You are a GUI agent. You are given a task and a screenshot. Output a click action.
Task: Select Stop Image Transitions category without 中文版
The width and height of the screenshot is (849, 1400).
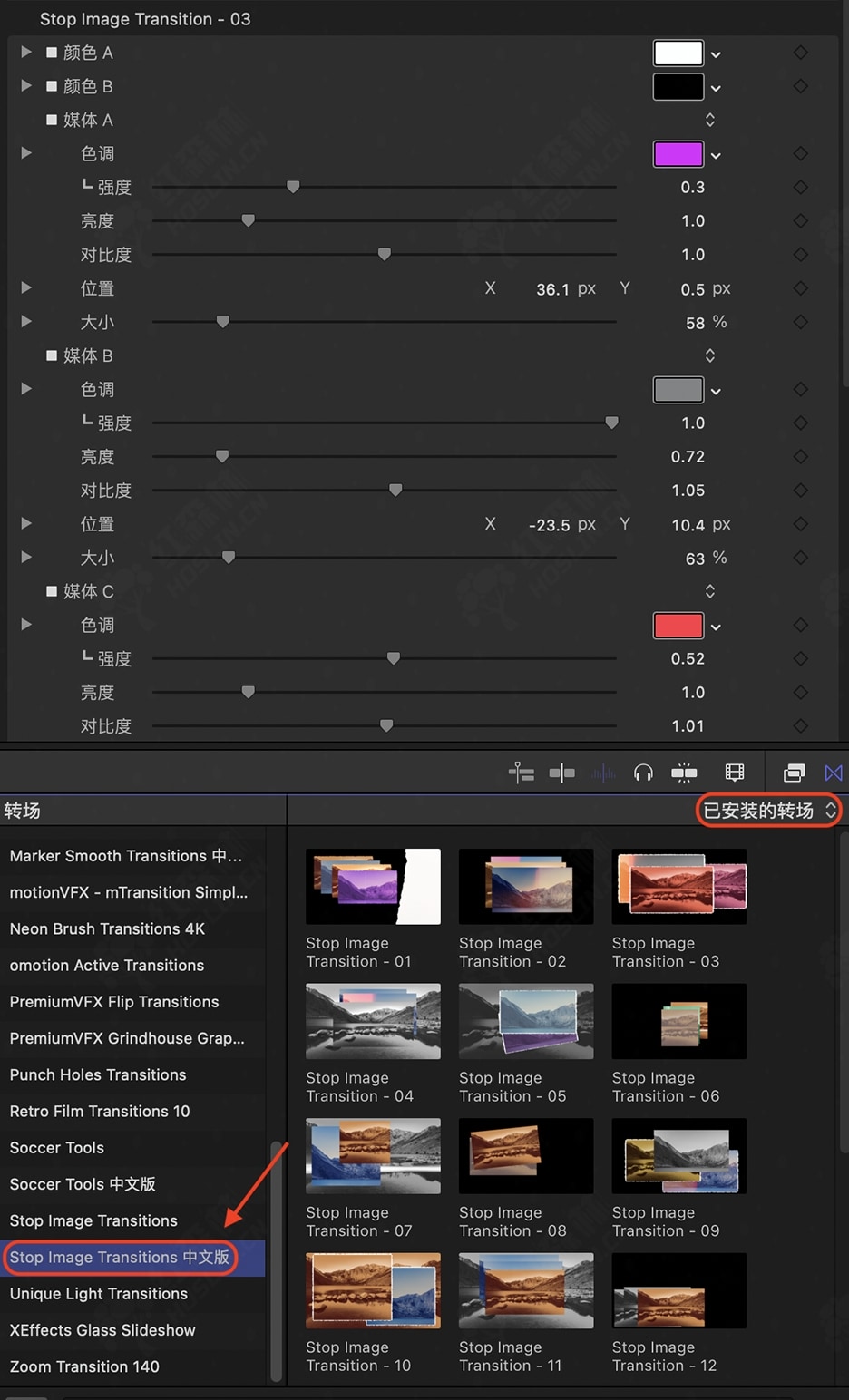(93, 1220)
